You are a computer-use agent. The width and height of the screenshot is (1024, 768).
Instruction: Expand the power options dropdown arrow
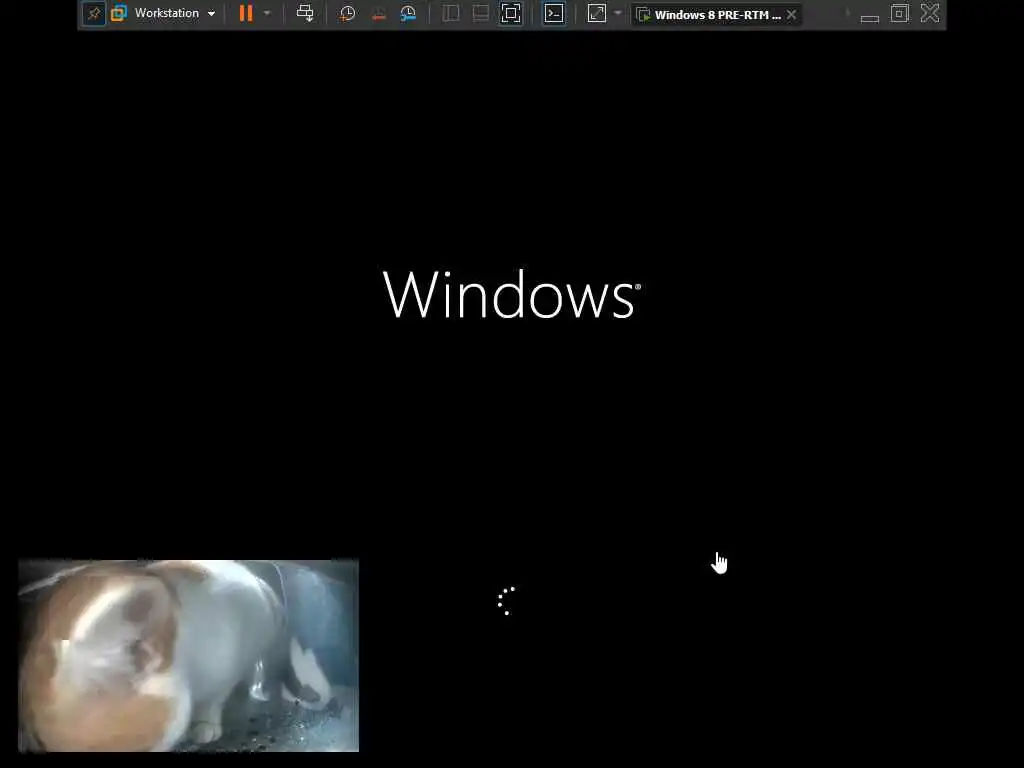tap(267, 13)
